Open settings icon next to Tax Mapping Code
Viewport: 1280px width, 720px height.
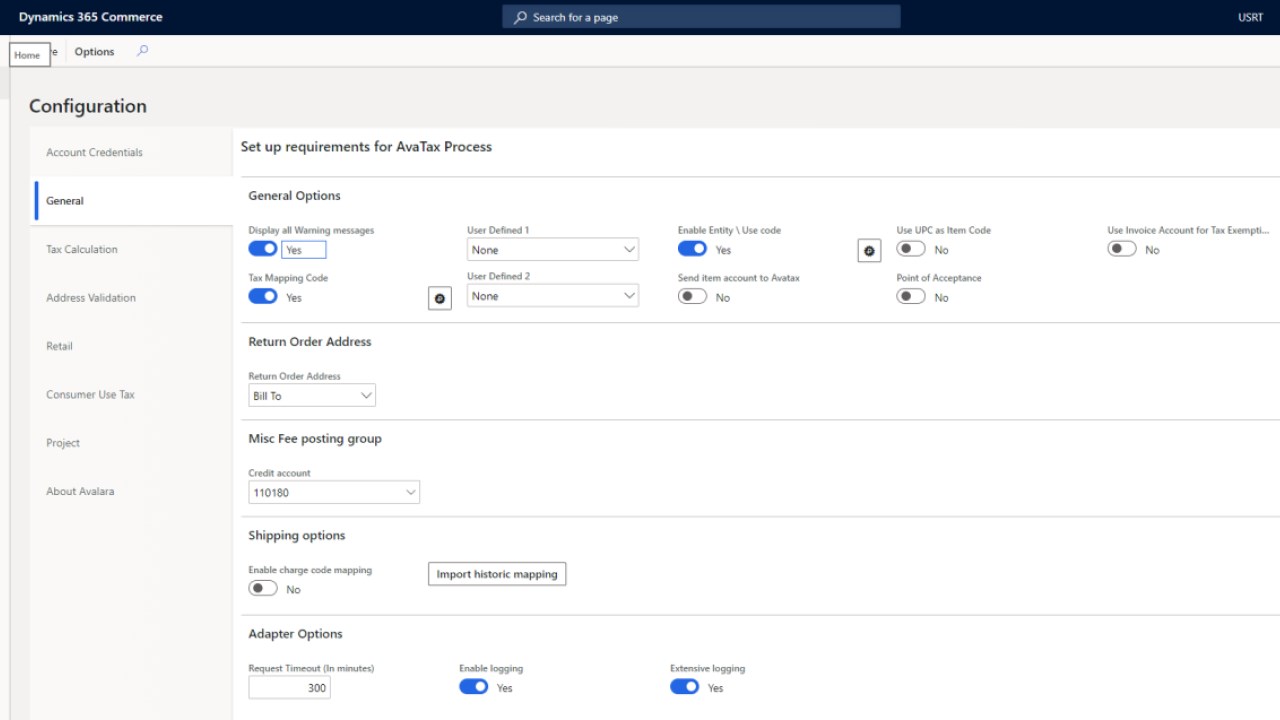(x=440, y=298)
